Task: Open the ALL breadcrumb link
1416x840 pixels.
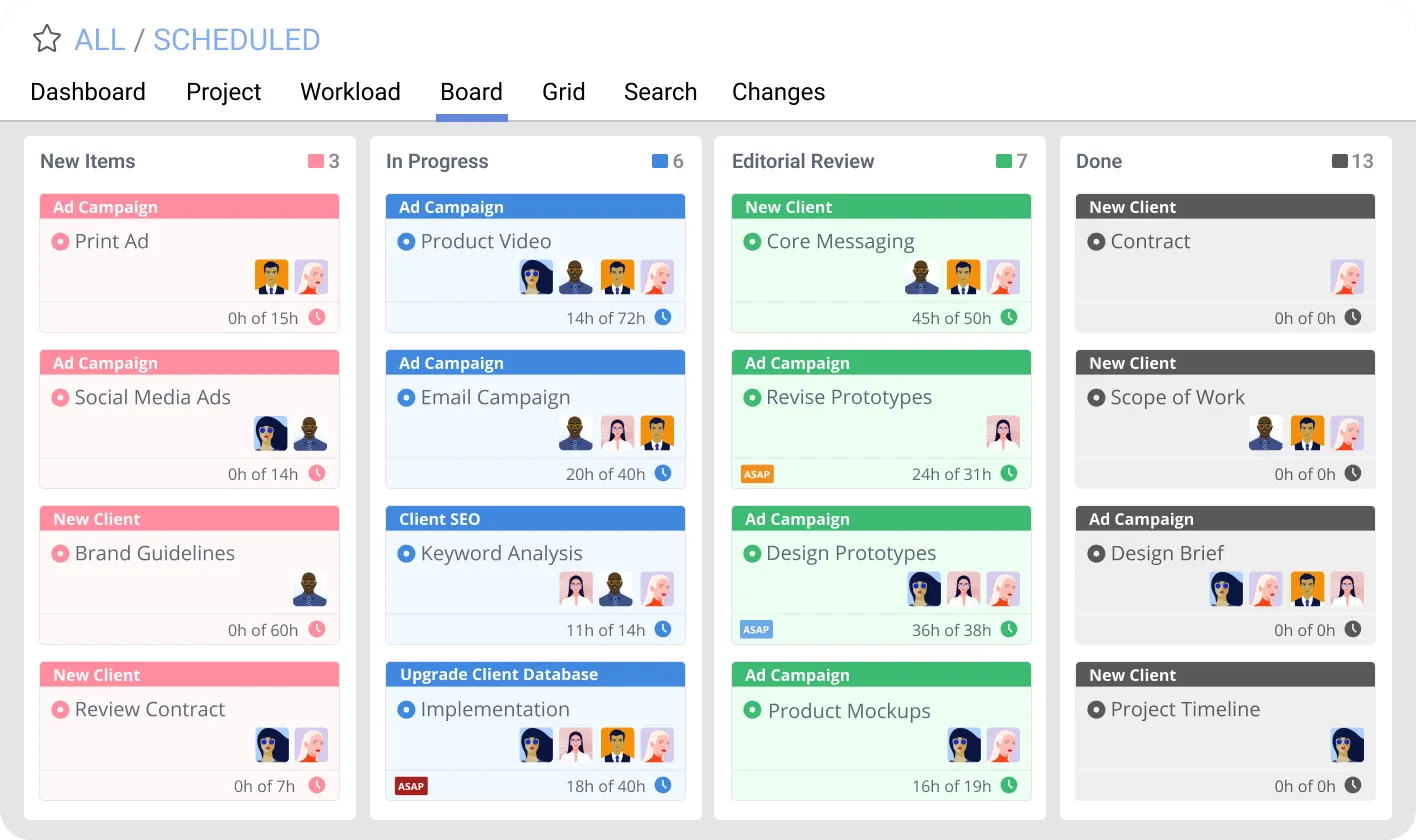Action: point(100,40)
